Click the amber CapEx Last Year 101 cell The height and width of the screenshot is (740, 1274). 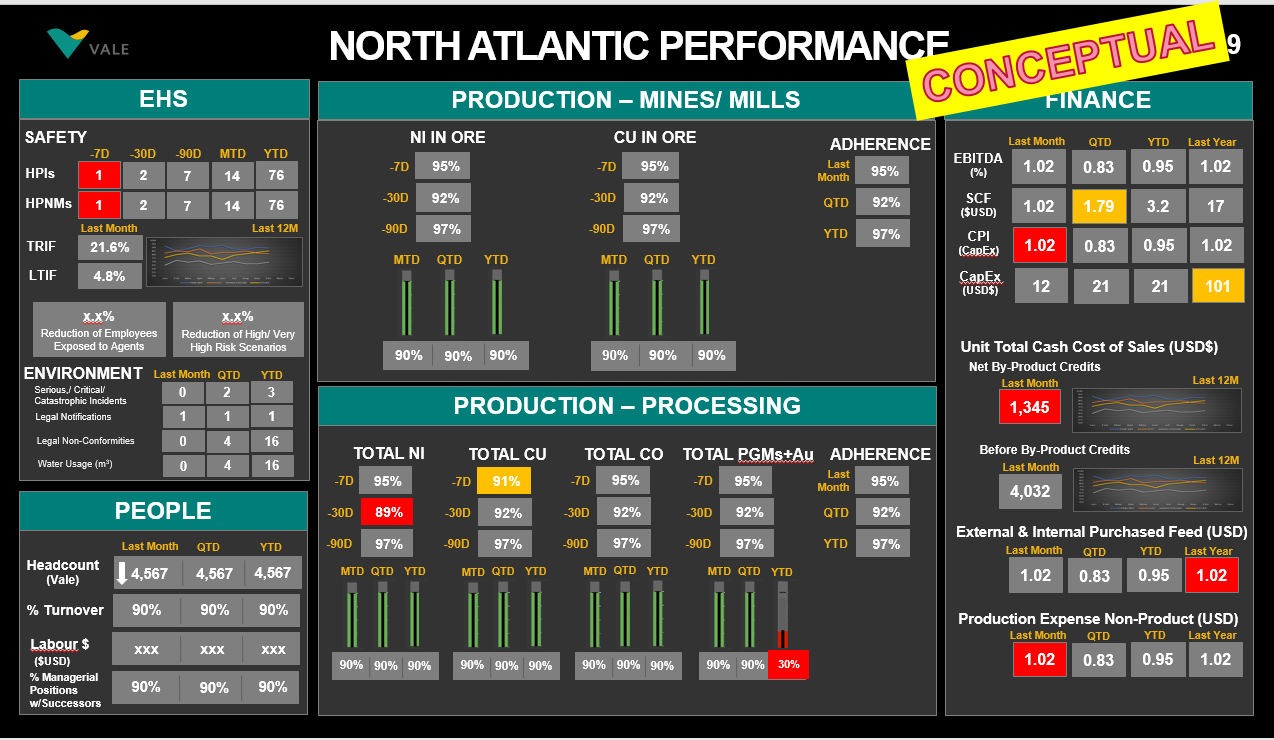click(1218, 286)
